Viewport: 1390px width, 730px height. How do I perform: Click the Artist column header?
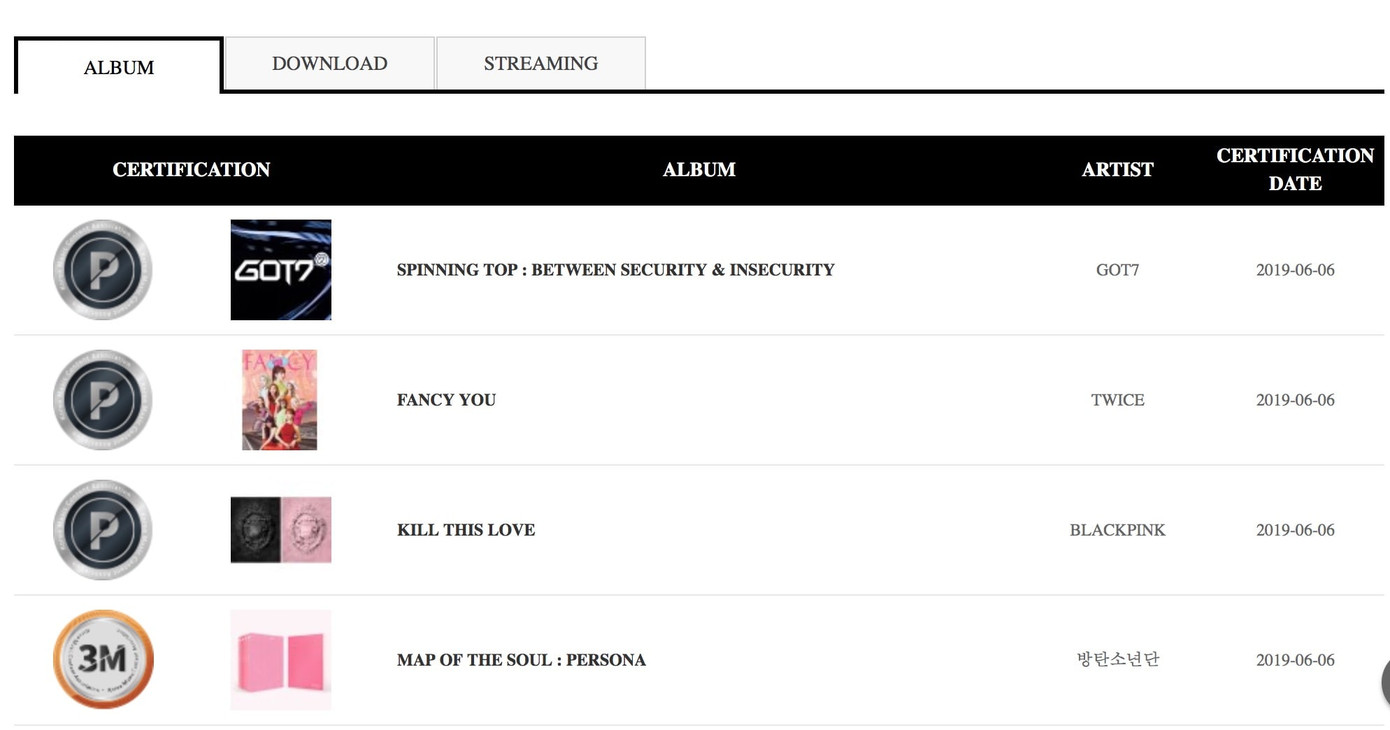1117,170
